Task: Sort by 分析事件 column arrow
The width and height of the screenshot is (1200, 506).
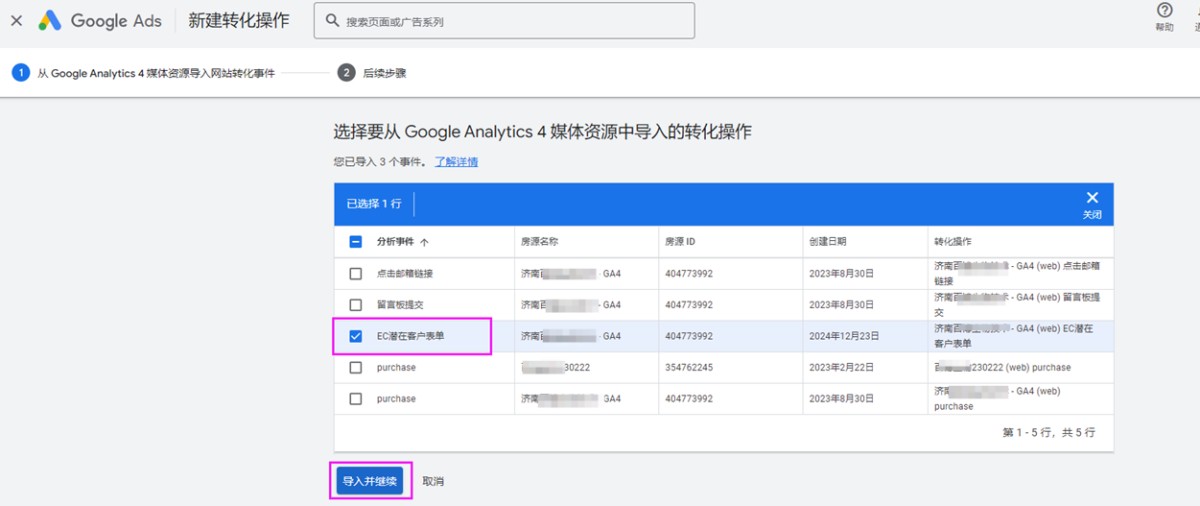Action: 425,242
